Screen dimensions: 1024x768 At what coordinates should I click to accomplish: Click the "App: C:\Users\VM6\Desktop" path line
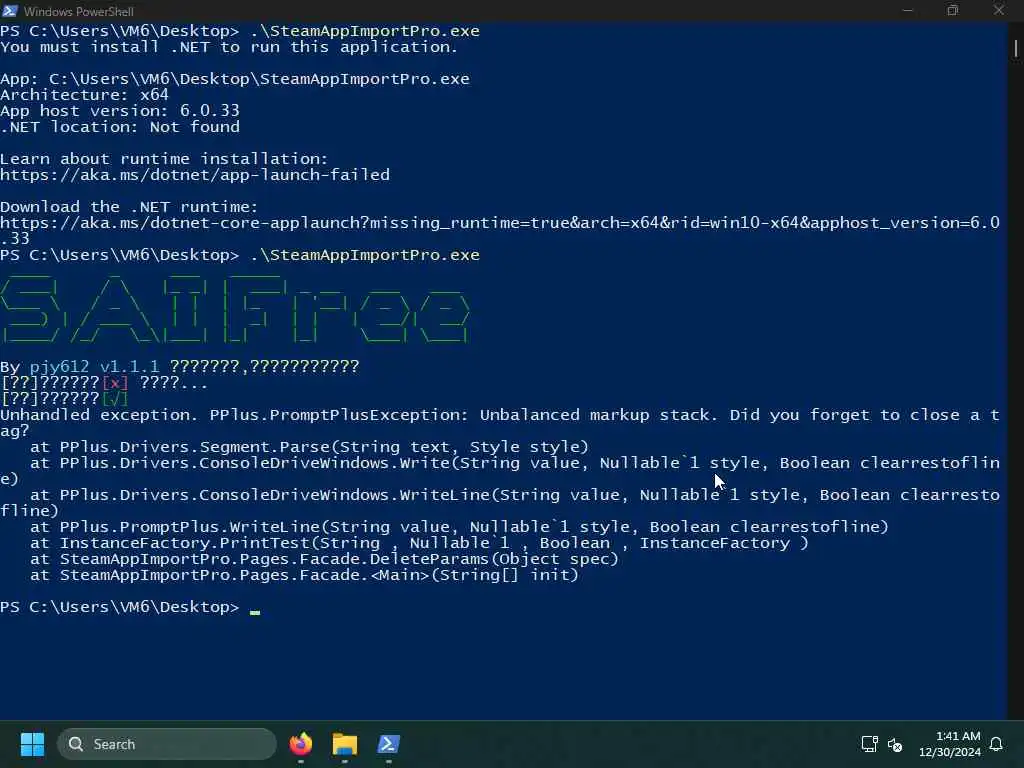tap(234, 79)
